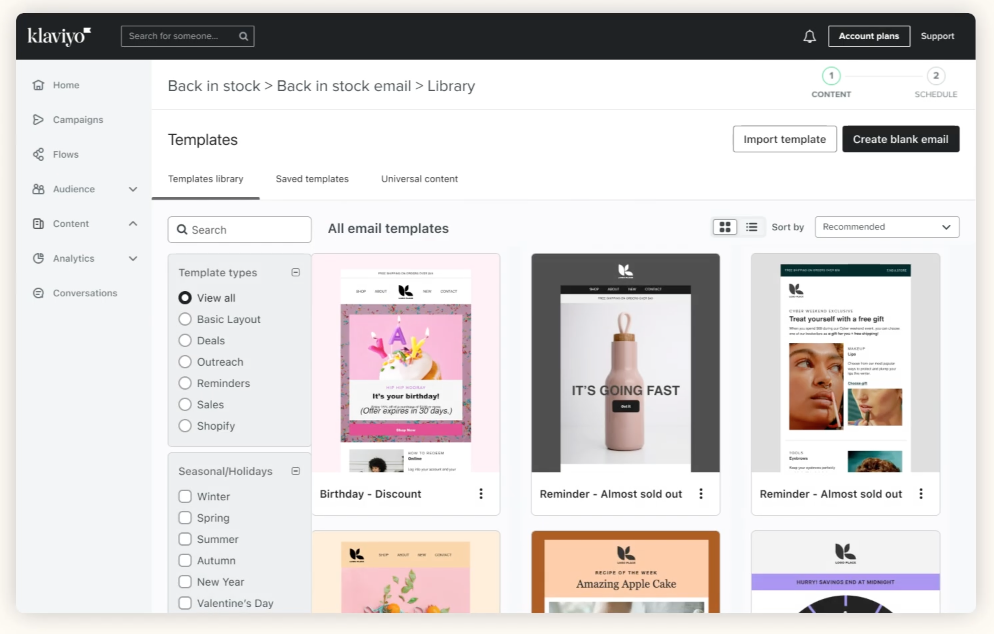
Task: Expand the Audience sidebar chevron
Action: point(133,189)
